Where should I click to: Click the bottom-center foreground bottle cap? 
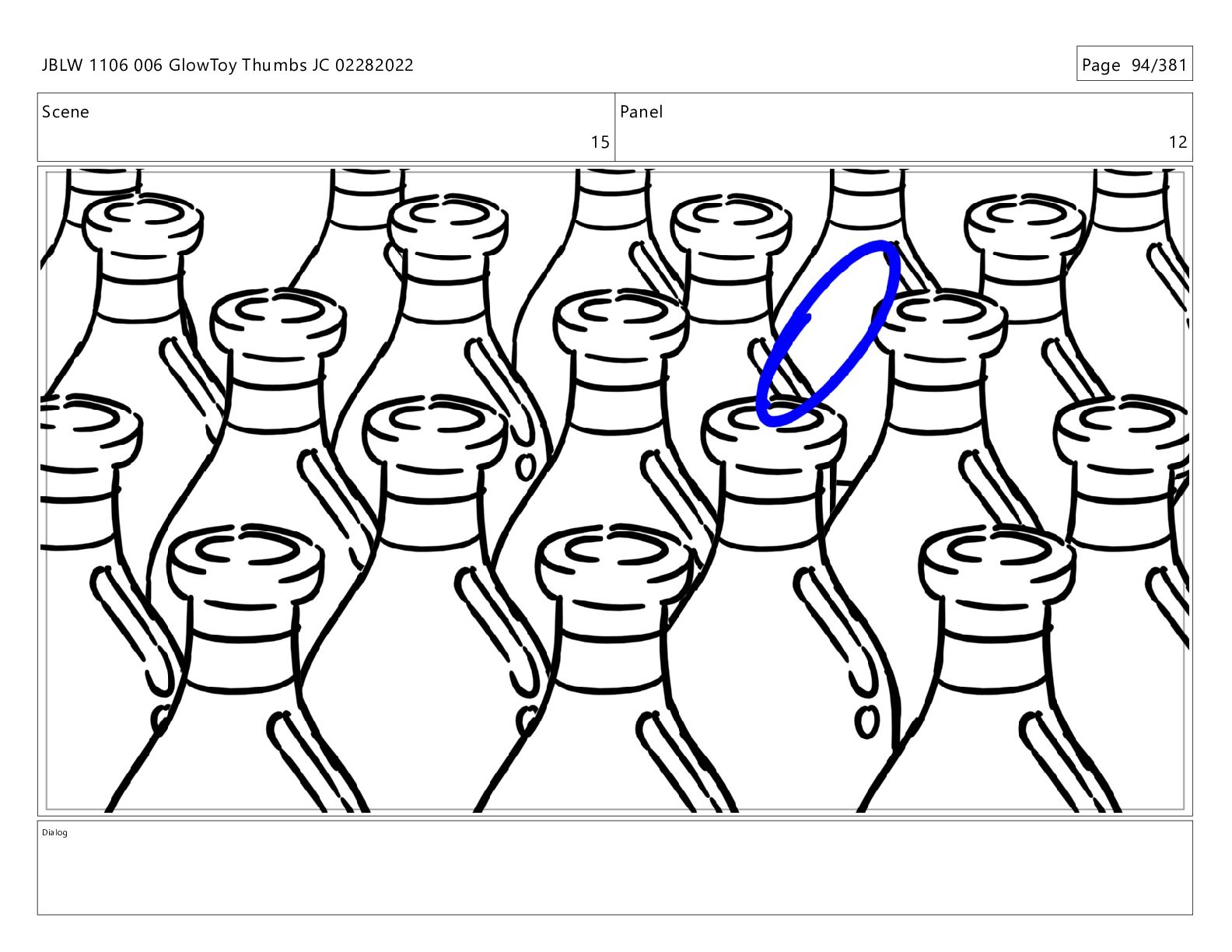pyautogui.click(x=613, y=564)
